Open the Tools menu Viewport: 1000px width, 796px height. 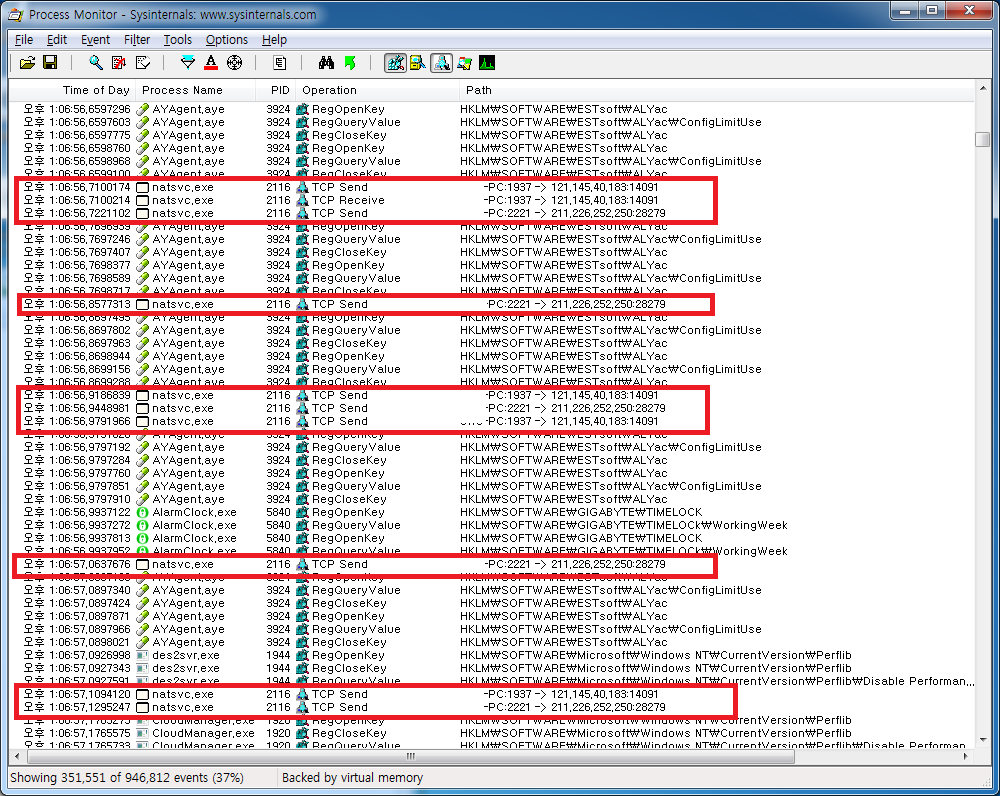pos(177,40)
